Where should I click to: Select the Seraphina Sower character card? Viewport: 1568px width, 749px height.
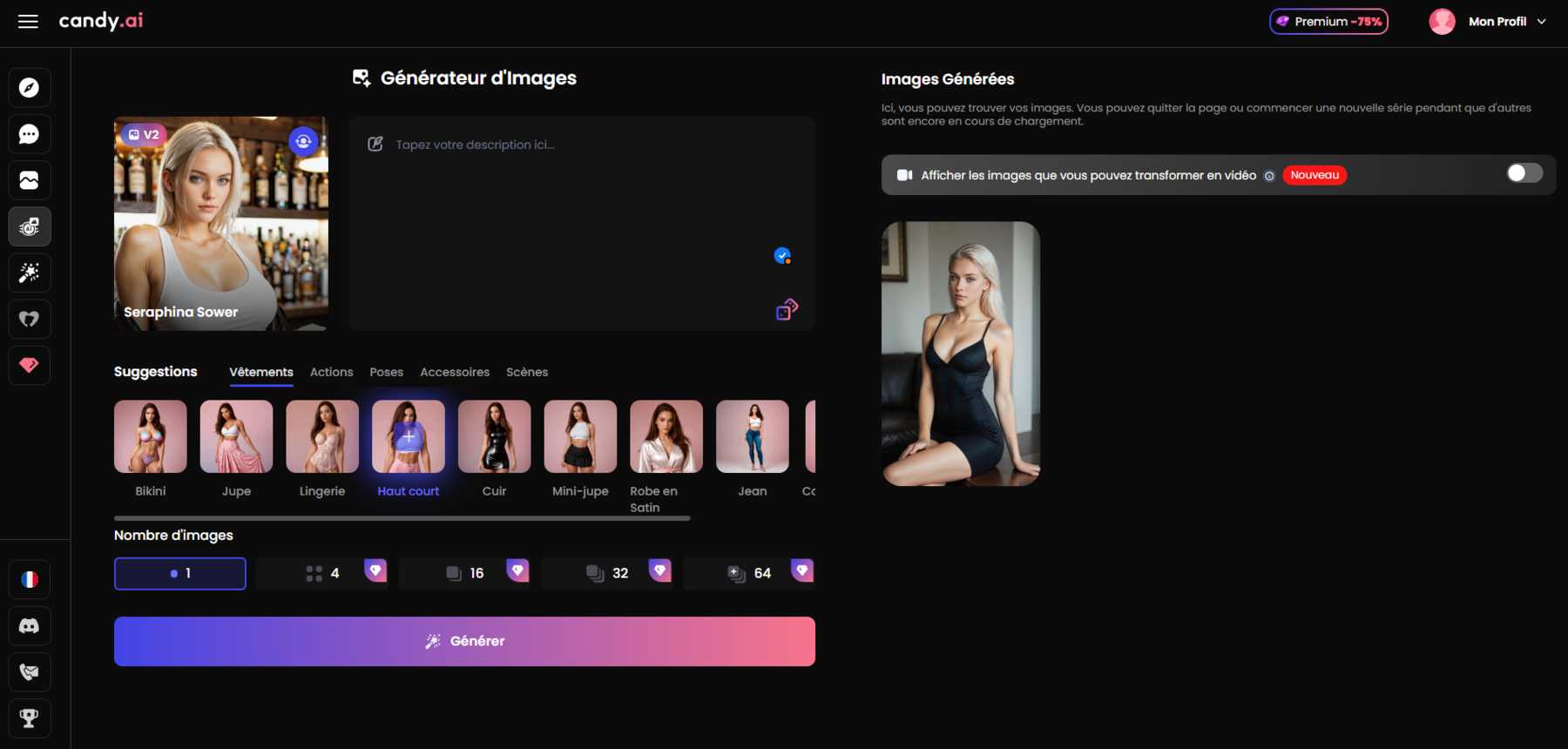point(221,224)
